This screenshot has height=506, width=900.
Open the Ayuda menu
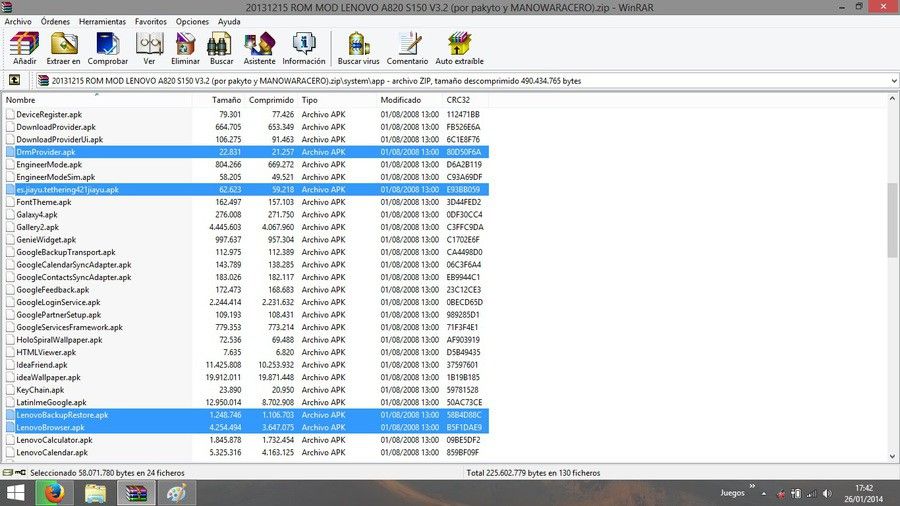point(229,21)
